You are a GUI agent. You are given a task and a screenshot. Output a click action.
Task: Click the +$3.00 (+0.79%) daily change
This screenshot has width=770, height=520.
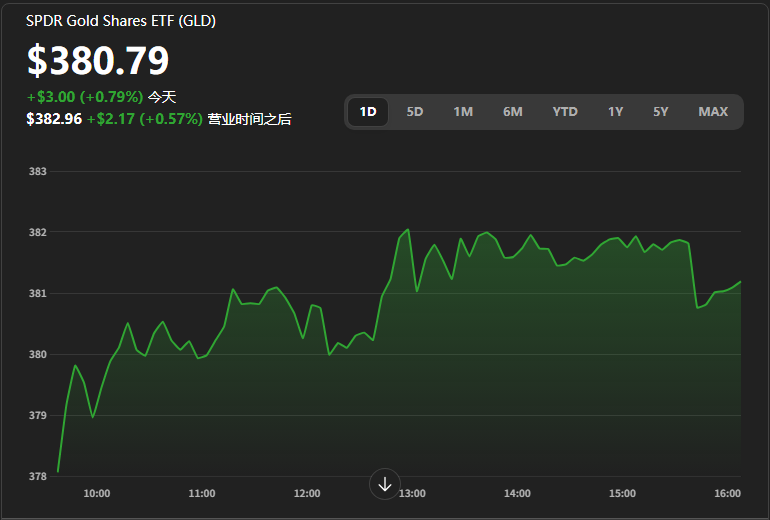coord(85,97)
